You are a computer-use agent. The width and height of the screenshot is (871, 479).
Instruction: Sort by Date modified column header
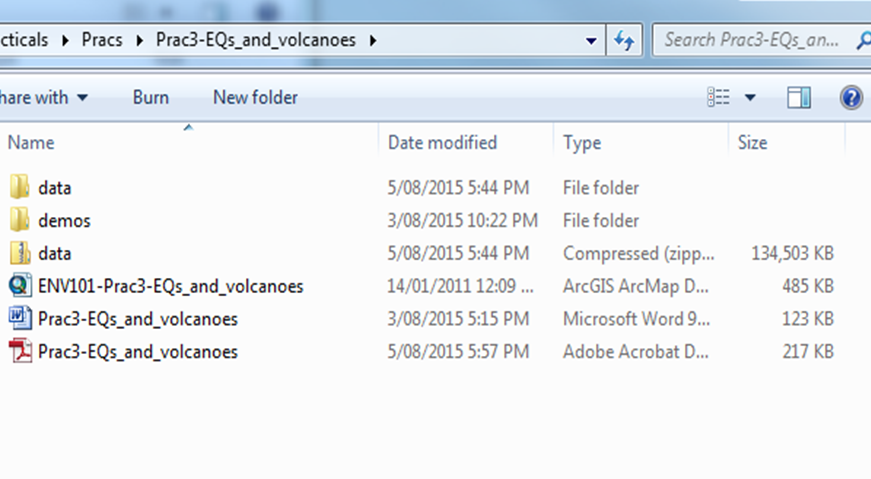pyautogui.click(x=442, y=143)
